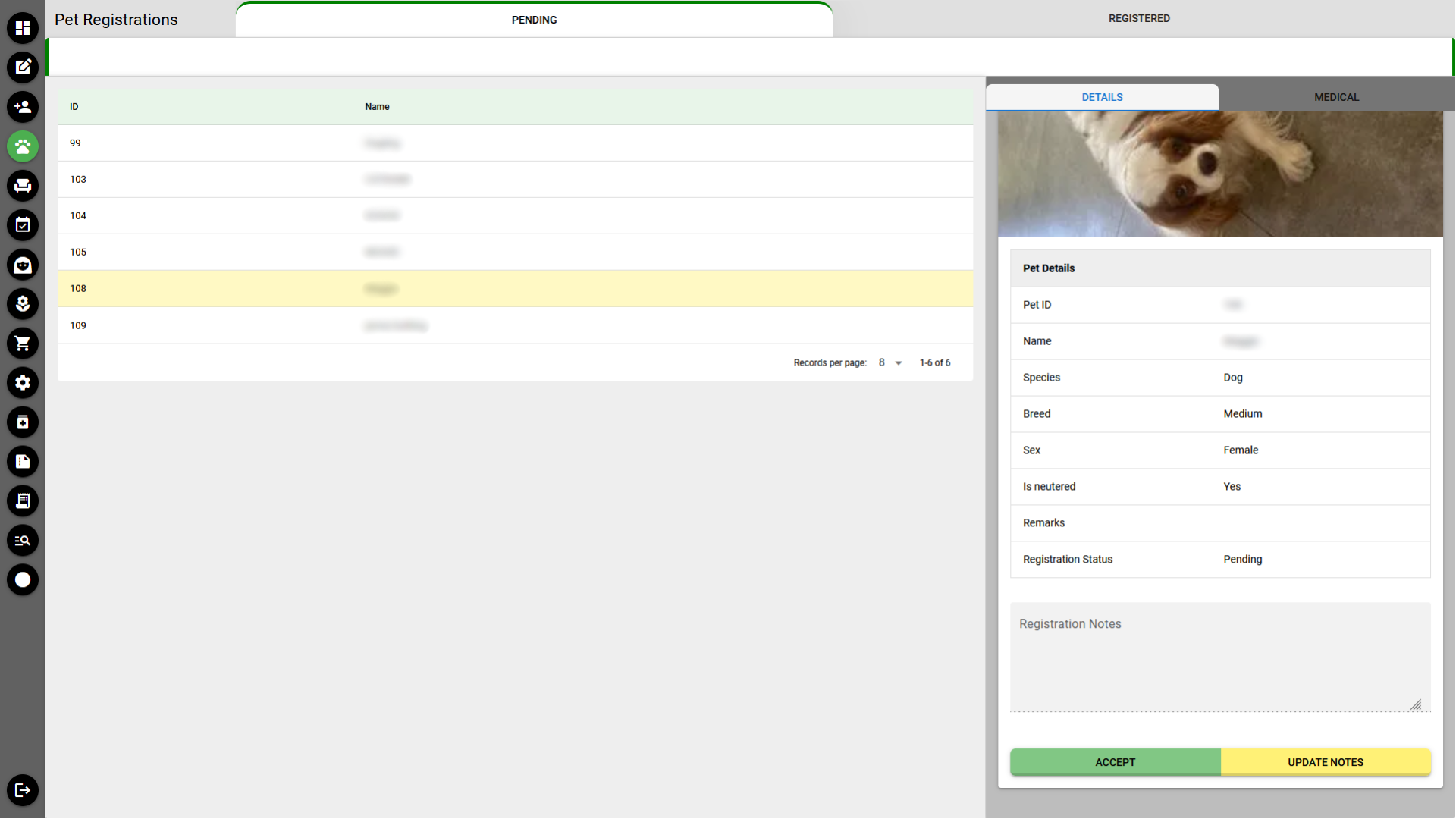
Task: Open the Medical tab
Action: tap(1336, 97)
